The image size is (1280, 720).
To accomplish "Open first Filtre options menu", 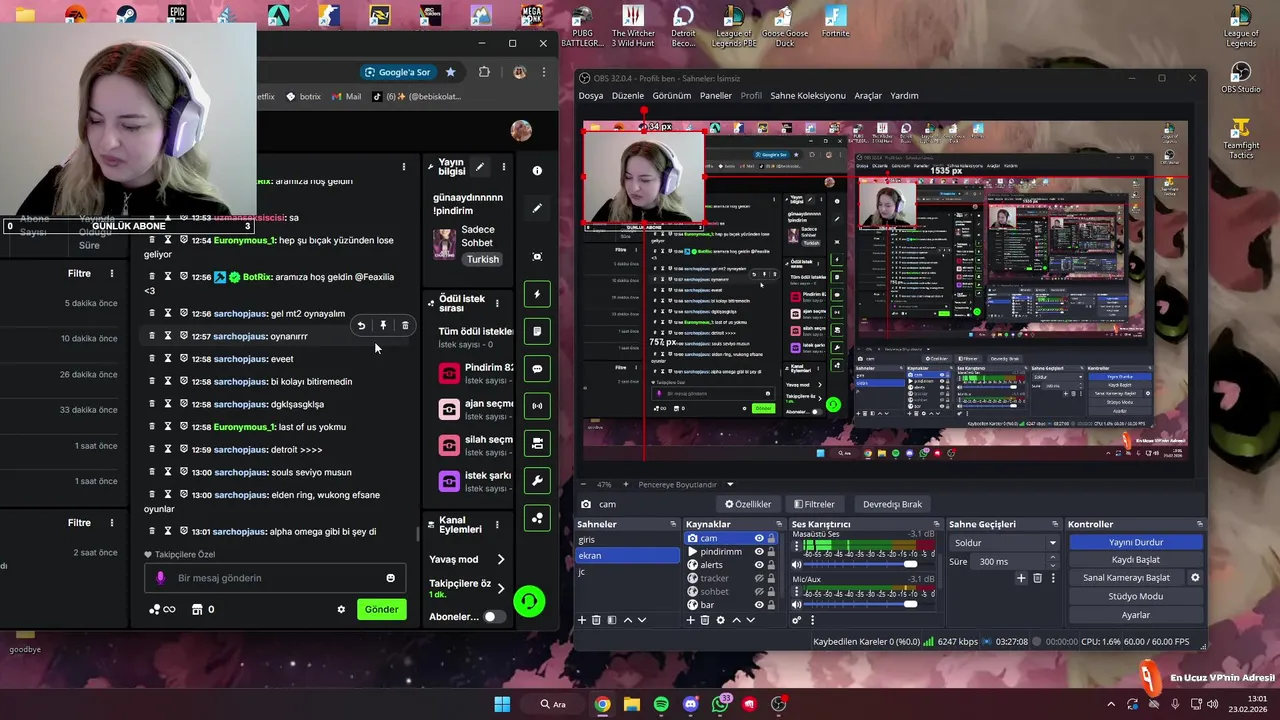I will pos(112,273).
